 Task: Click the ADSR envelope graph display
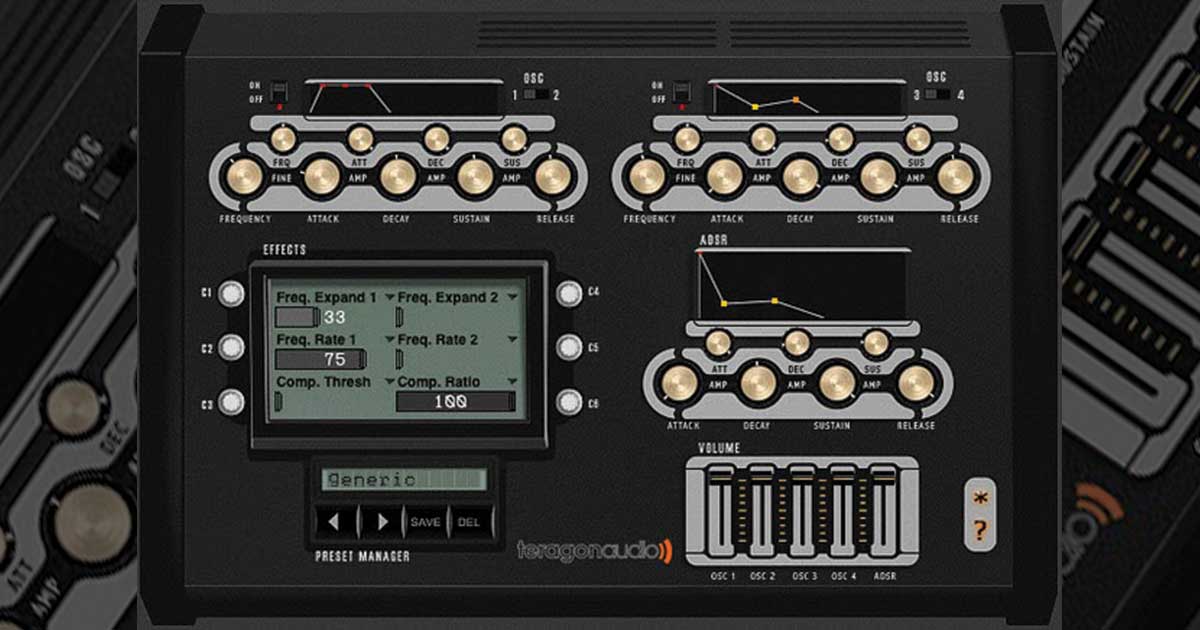803,286
